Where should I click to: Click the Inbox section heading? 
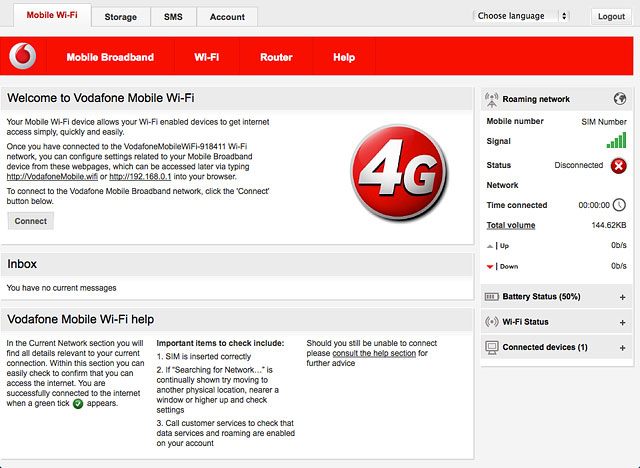coord(22,264)
